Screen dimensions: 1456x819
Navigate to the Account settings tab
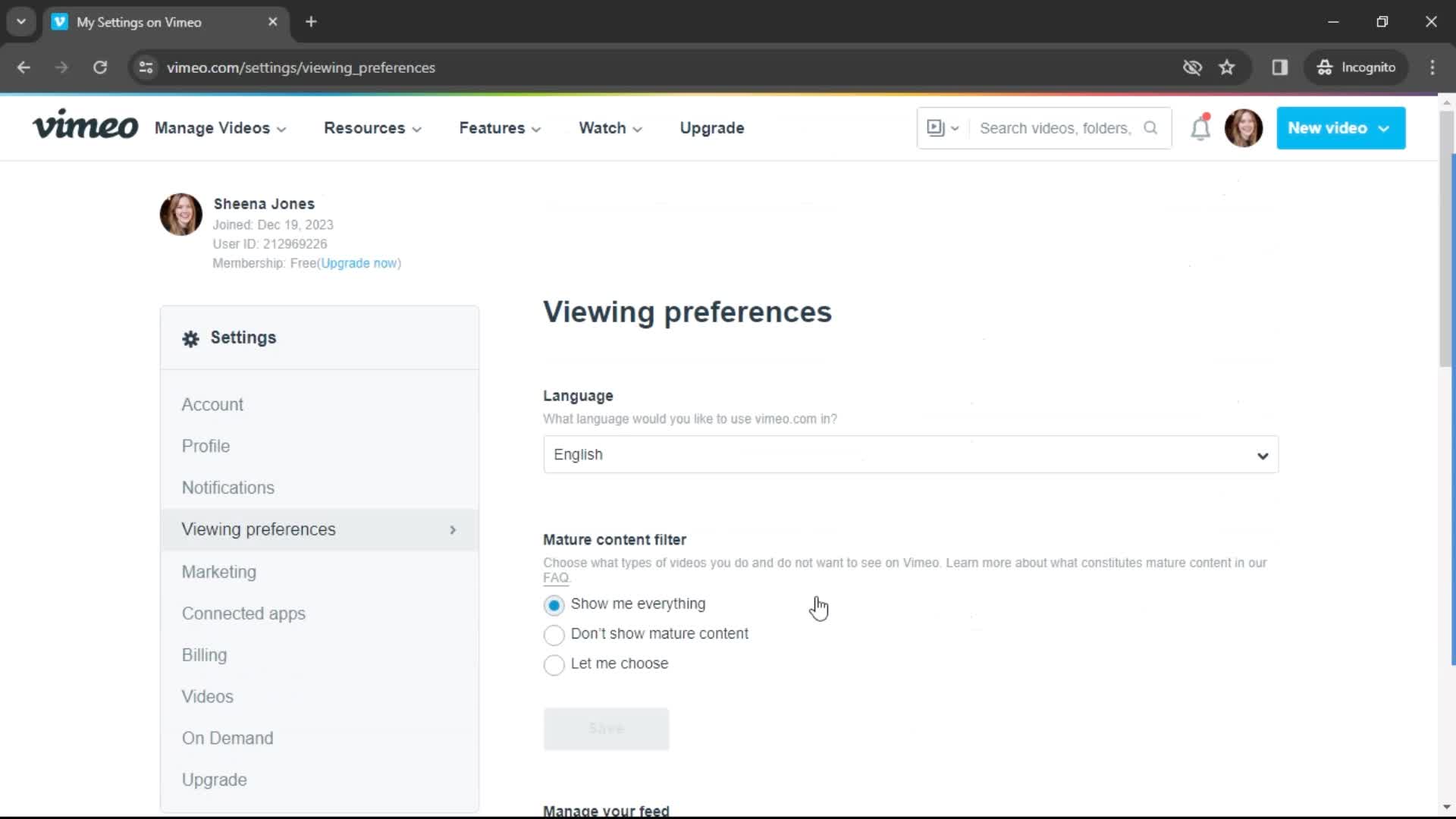pos(212,404)
